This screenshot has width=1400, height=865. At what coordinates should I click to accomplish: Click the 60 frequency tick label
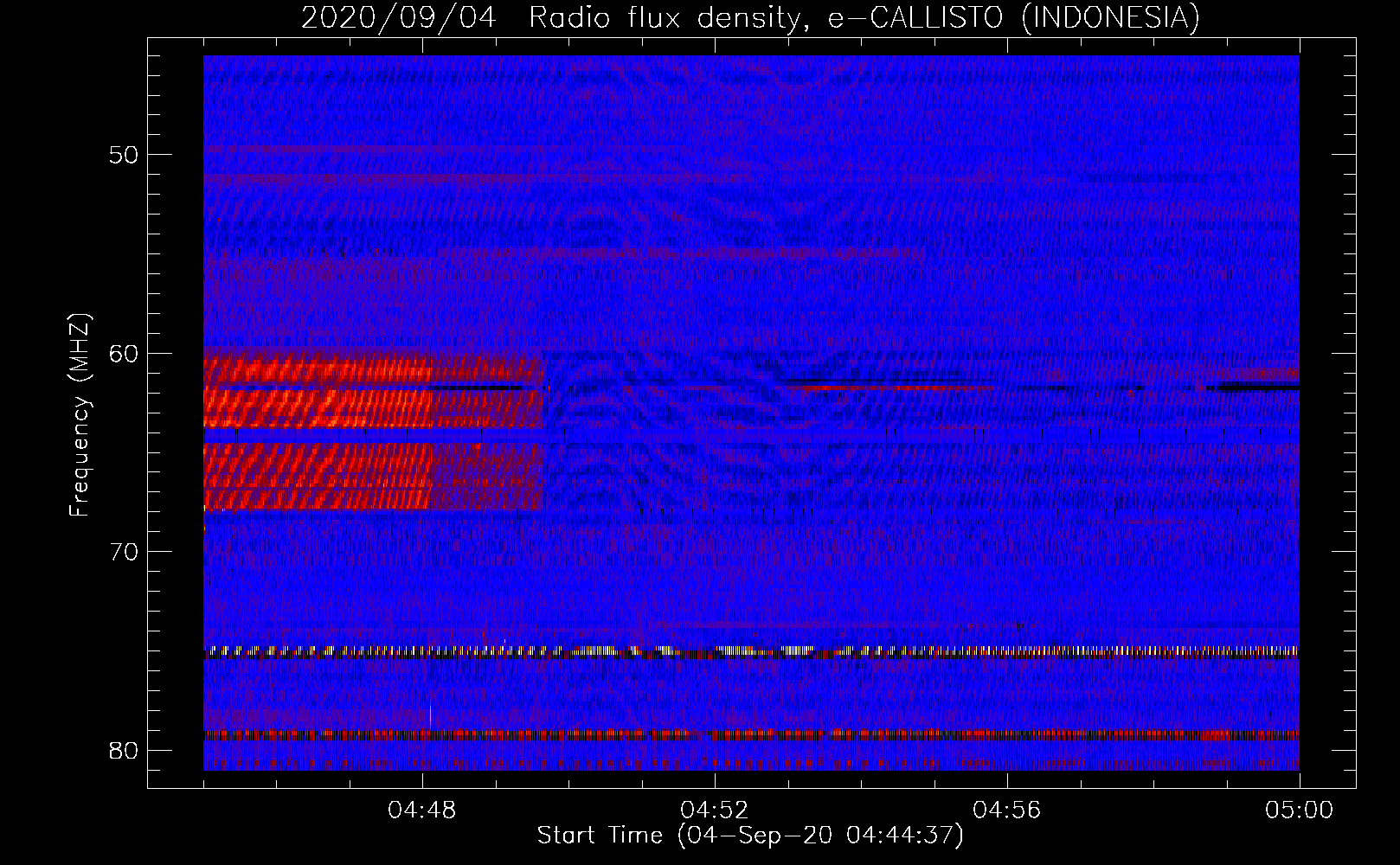(124, 353)
